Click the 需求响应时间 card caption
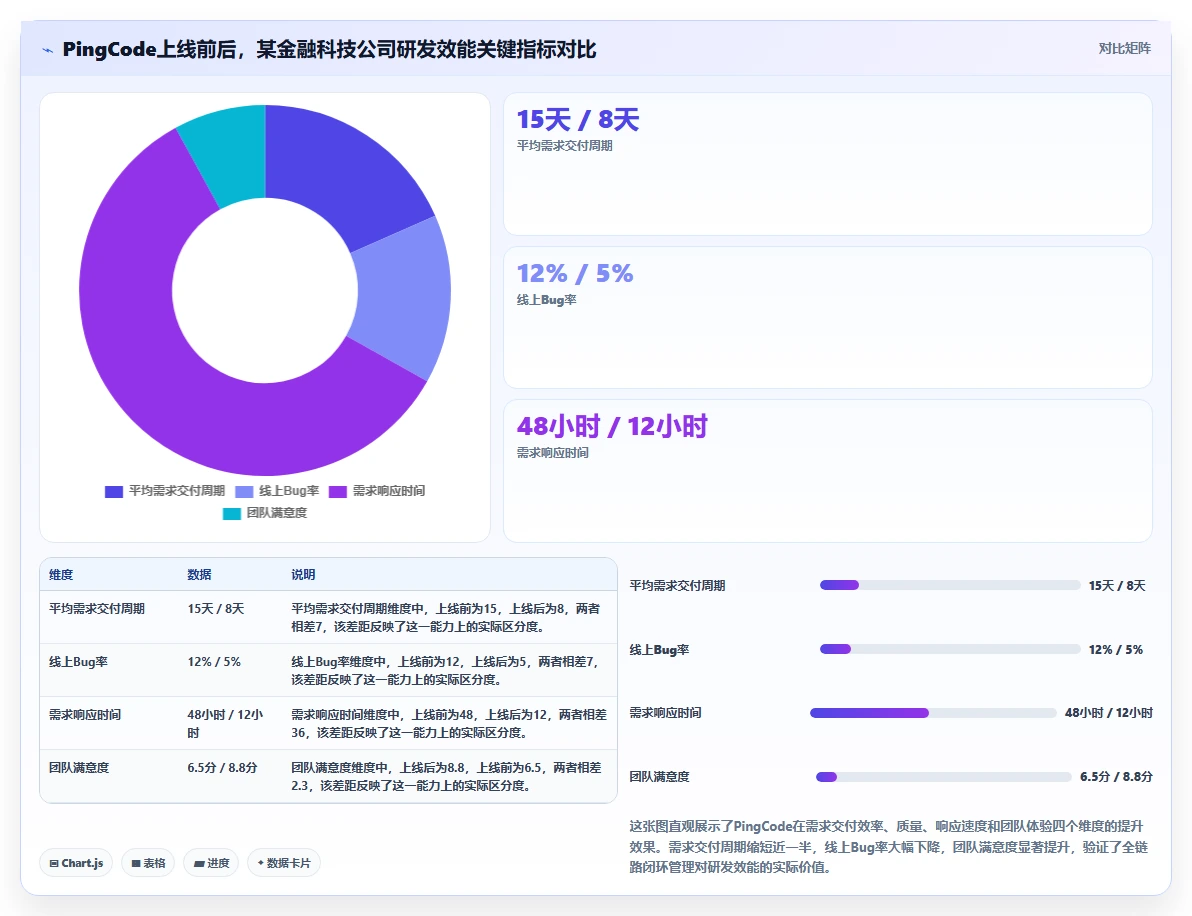 [x=553, y=453]
